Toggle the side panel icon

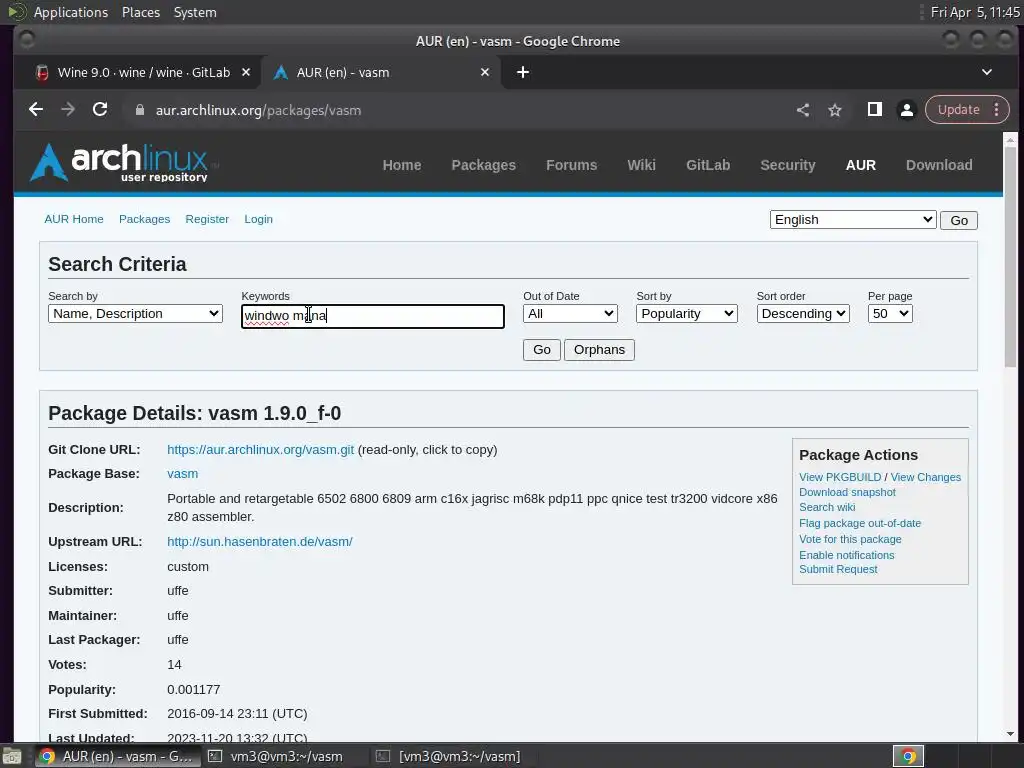tap(874, 110)
